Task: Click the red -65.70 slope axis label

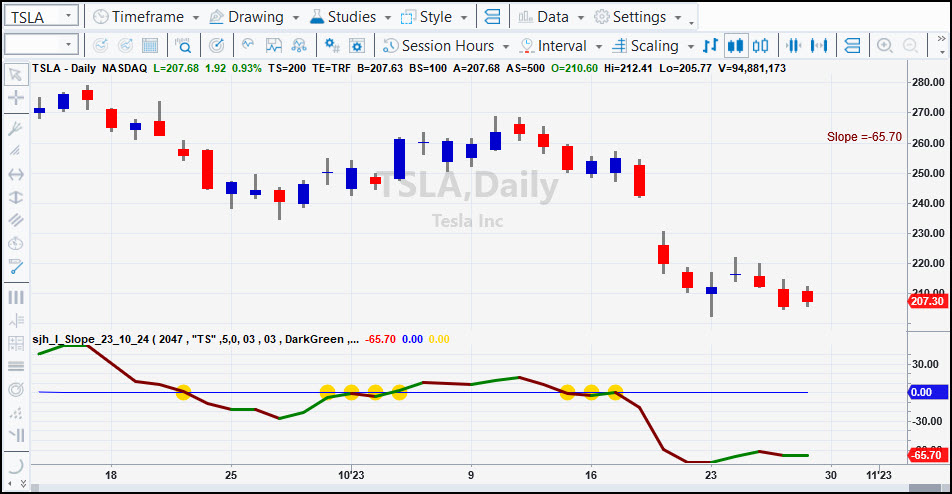Action: click(928, 455)
